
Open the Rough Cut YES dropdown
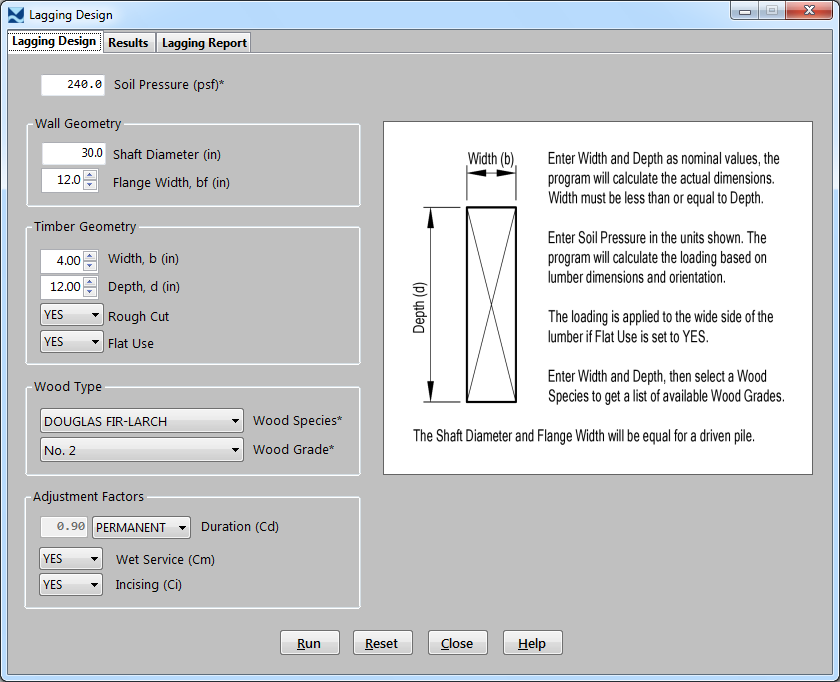(x=72, y=315)
